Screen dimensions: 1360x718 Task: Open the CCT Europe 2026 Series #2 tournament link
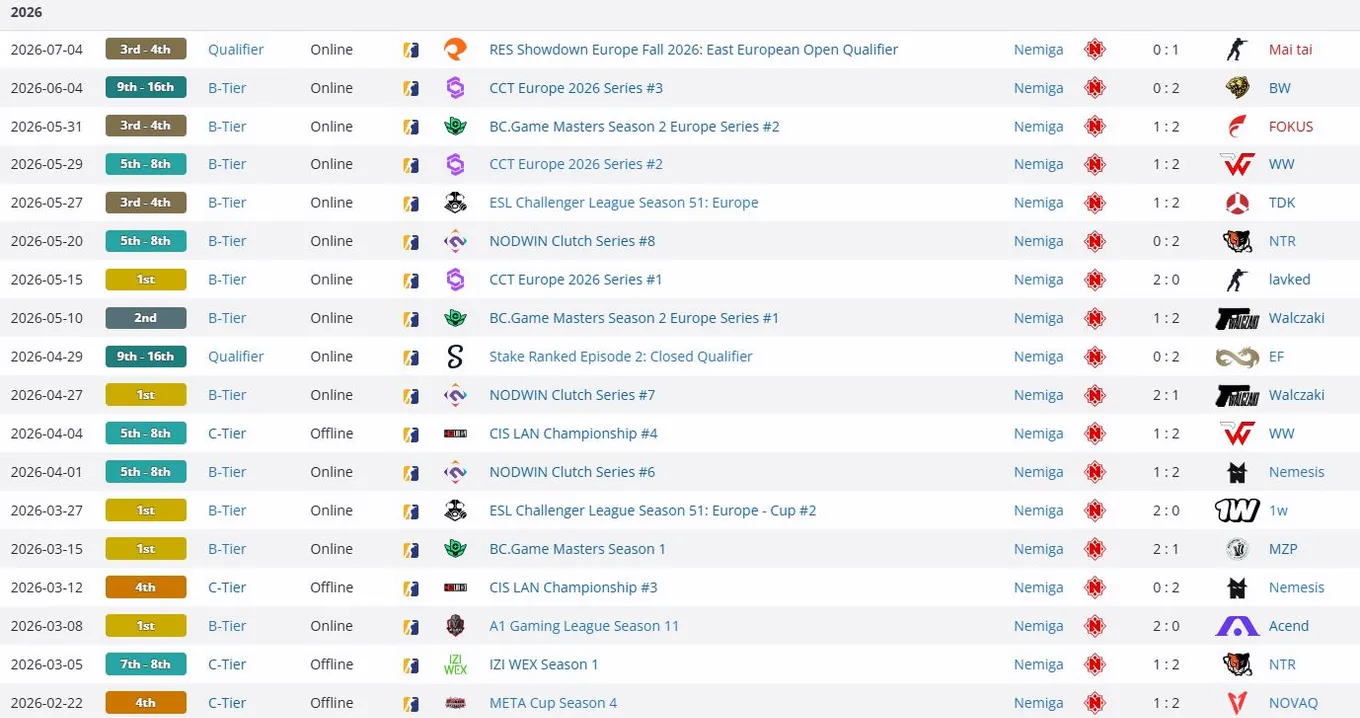tap(576, 164)
